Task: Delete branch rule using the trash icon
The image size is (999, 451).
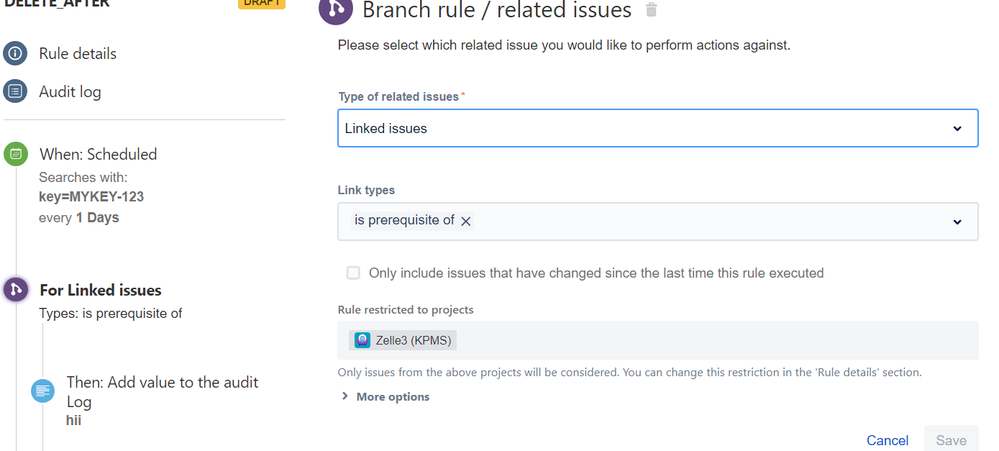Action: click(x=651, y=10)
